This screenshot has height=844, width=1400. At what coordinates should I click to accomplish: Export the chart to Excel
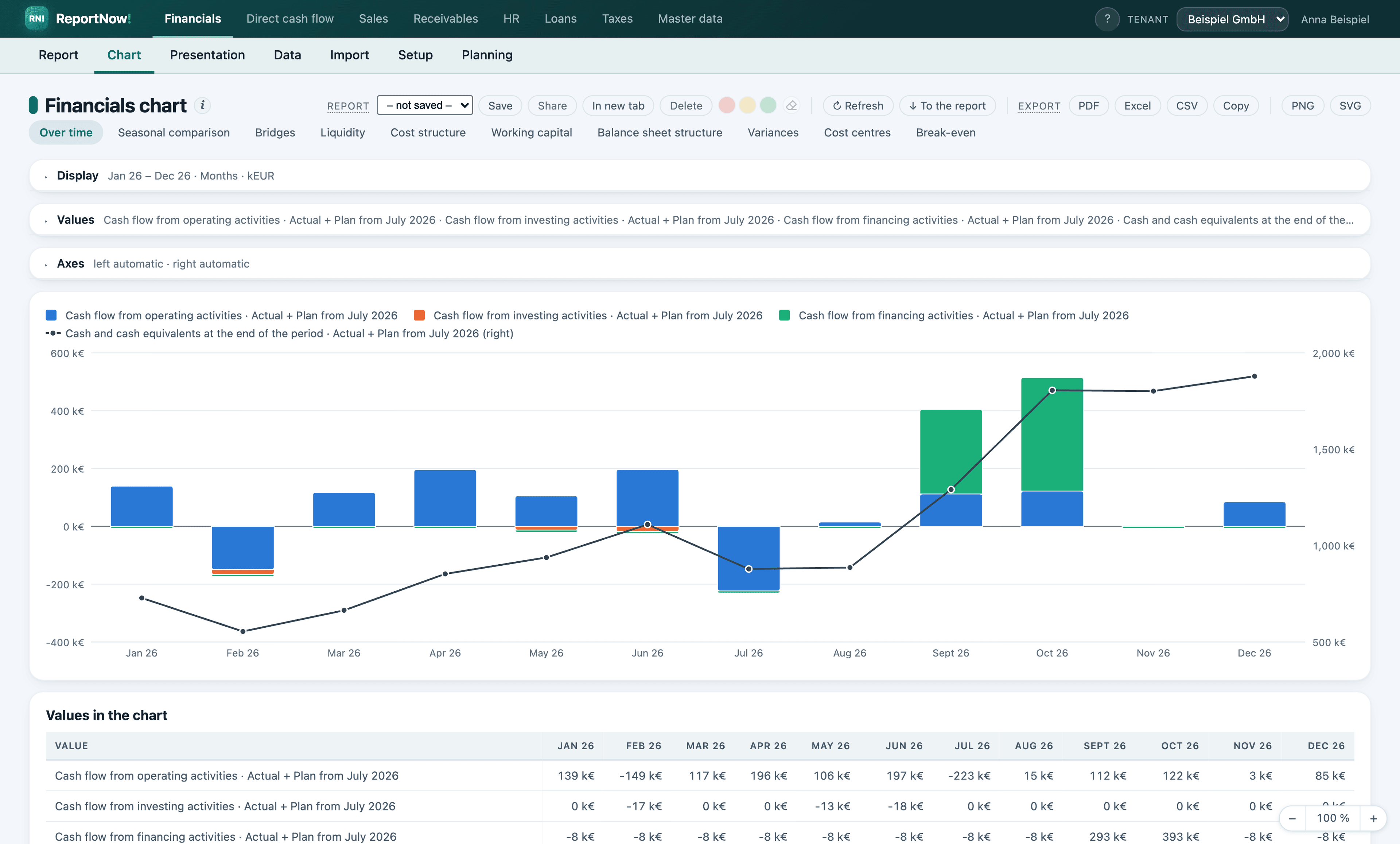(1137, 105)
